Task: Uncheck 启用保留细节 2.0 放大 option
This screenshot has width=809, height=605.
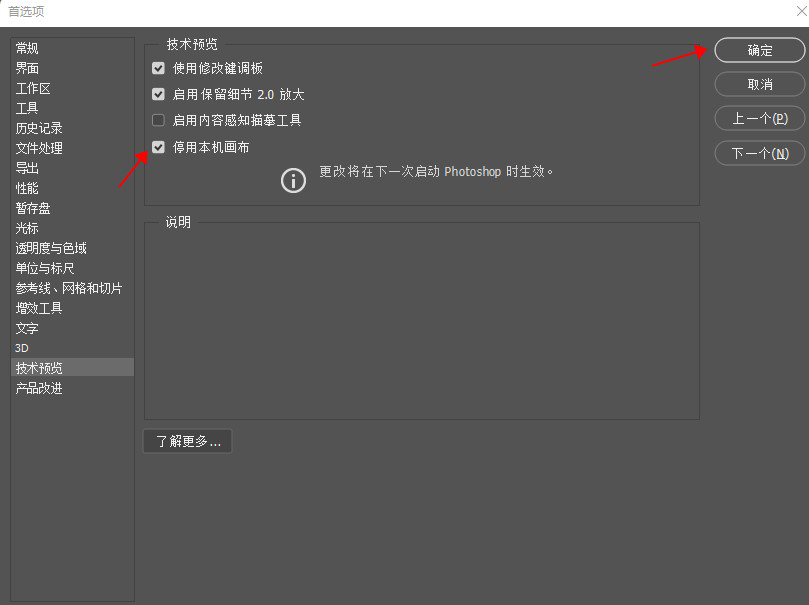Action: (158, 94)
